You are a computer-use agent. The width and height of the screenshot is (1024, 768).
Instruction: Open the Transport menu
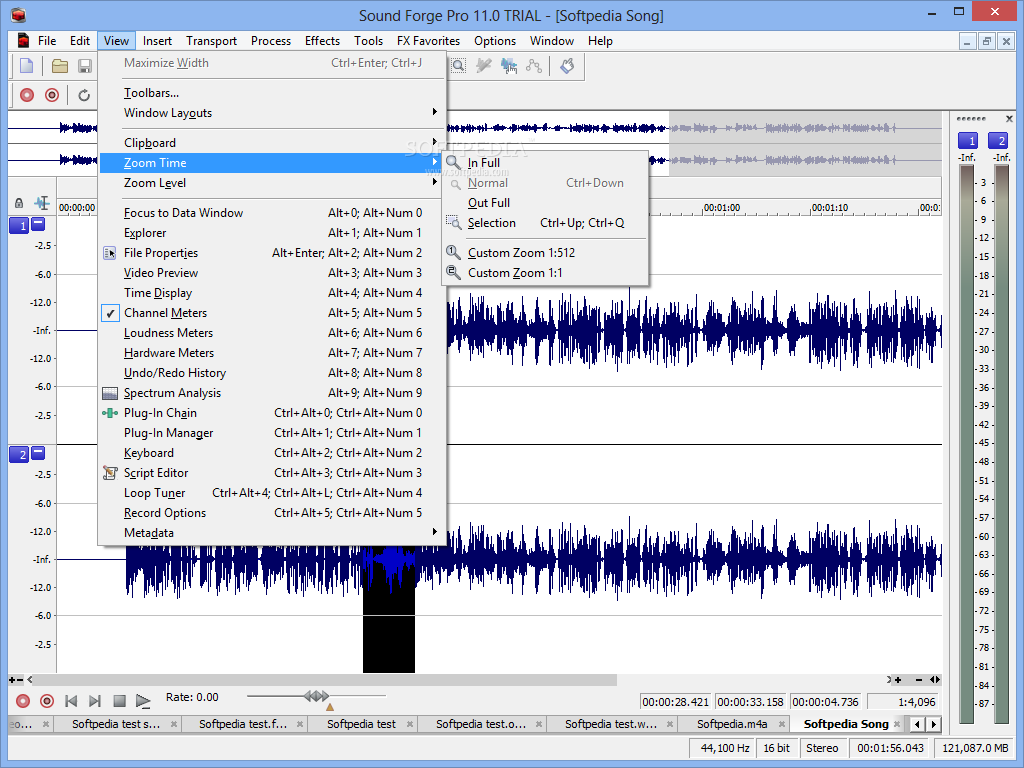pyautogui.click(x=211, y=41)
